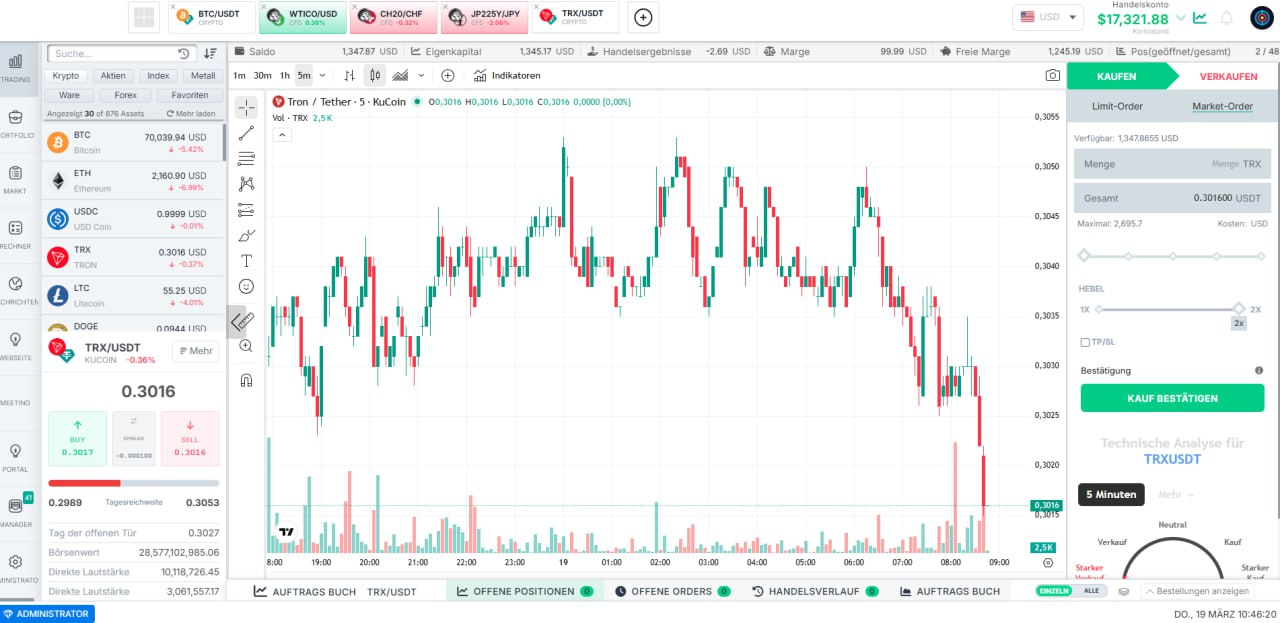Click the red SELL button
Image resolution: width=1280 pixels, height=623 pixels.
[190, 438]
